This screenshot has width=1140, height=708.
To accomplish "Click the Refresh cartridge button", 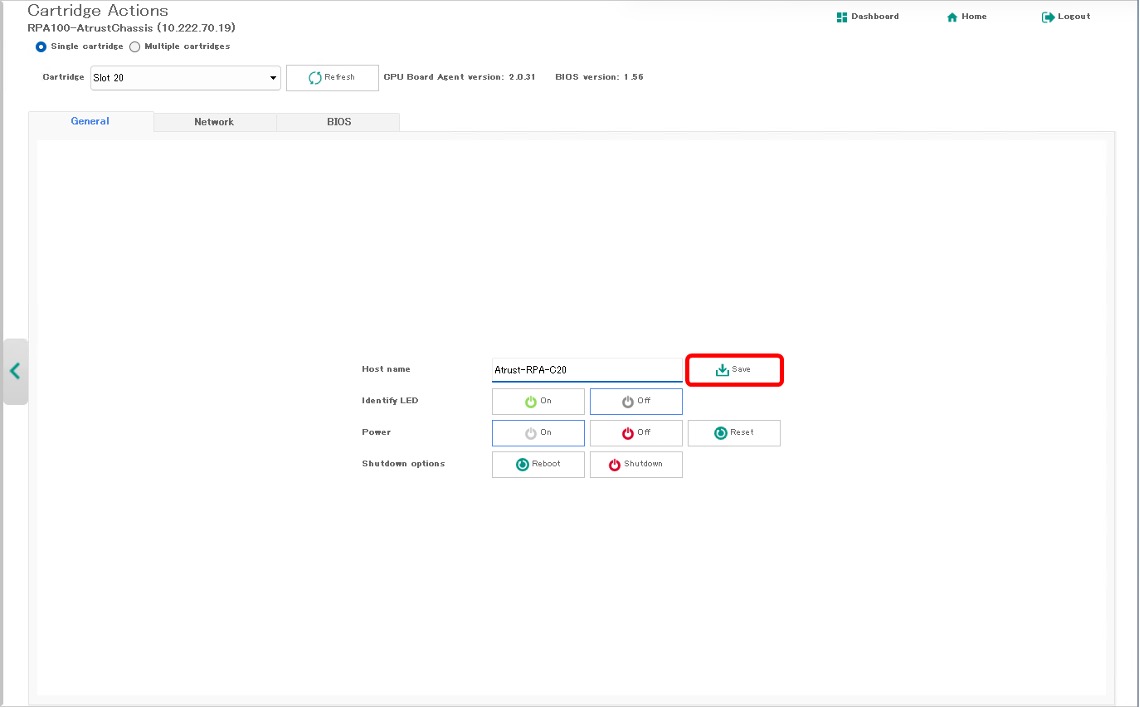I will click(x=332, y=78).
